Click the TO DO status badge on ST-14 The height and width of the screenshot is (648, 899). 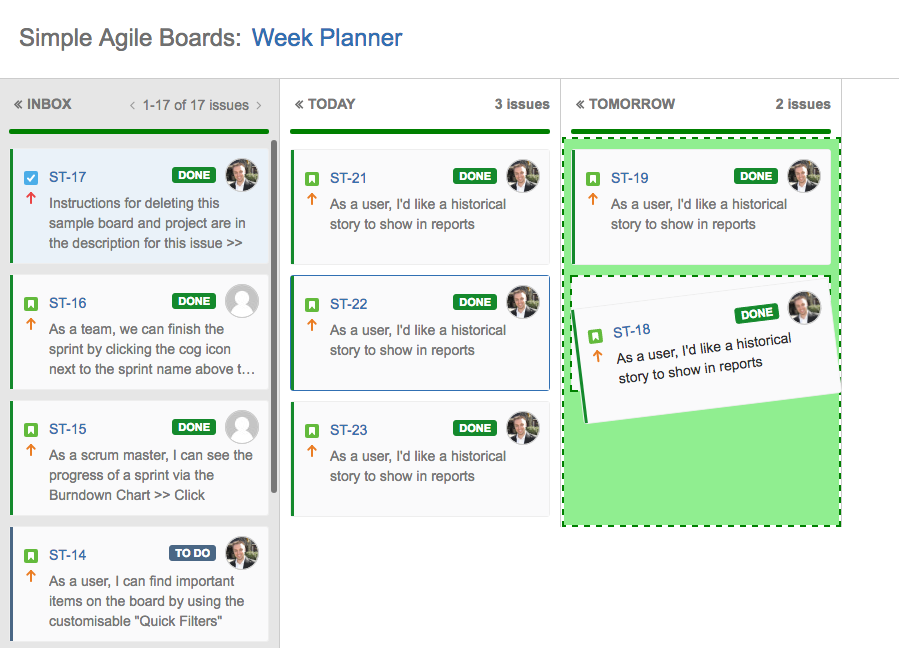tap(193, 553)
